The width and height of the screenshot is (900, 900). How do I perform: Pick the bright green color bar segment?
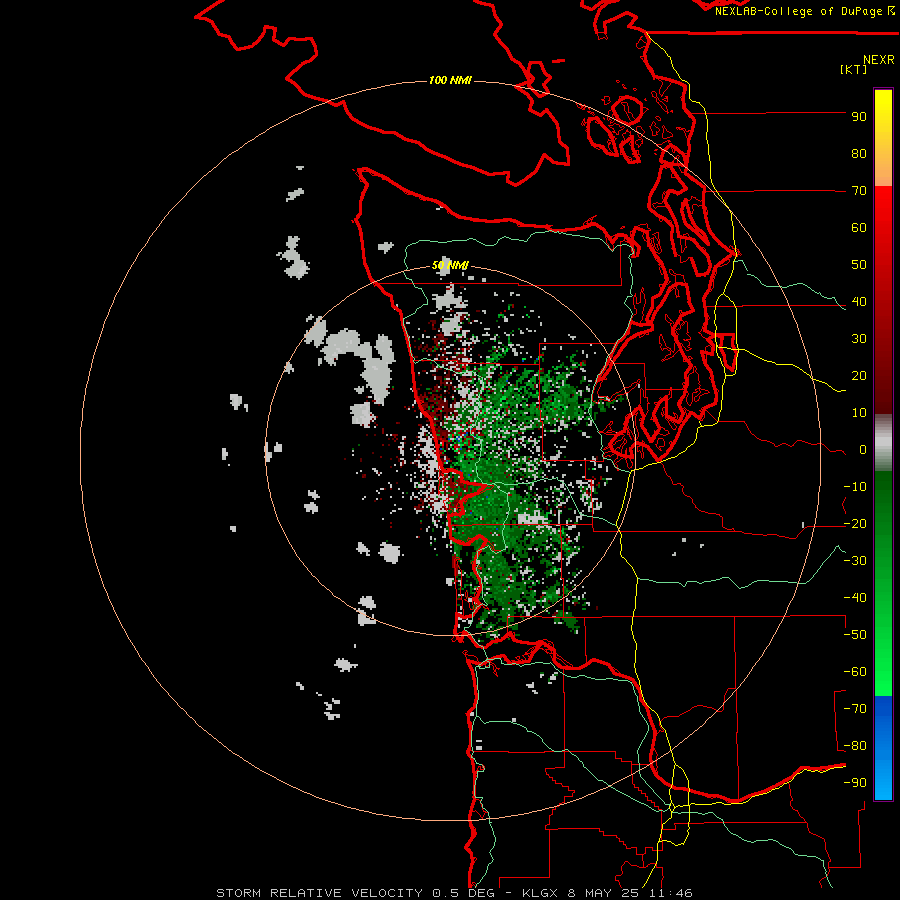(x=883, y=677)
